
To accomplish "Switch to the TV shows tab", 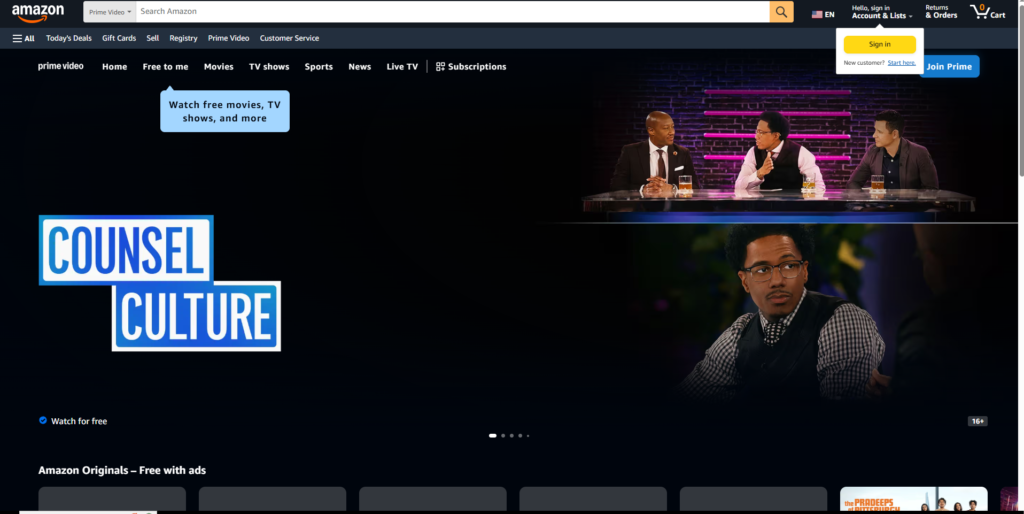I will pos(269,67).
